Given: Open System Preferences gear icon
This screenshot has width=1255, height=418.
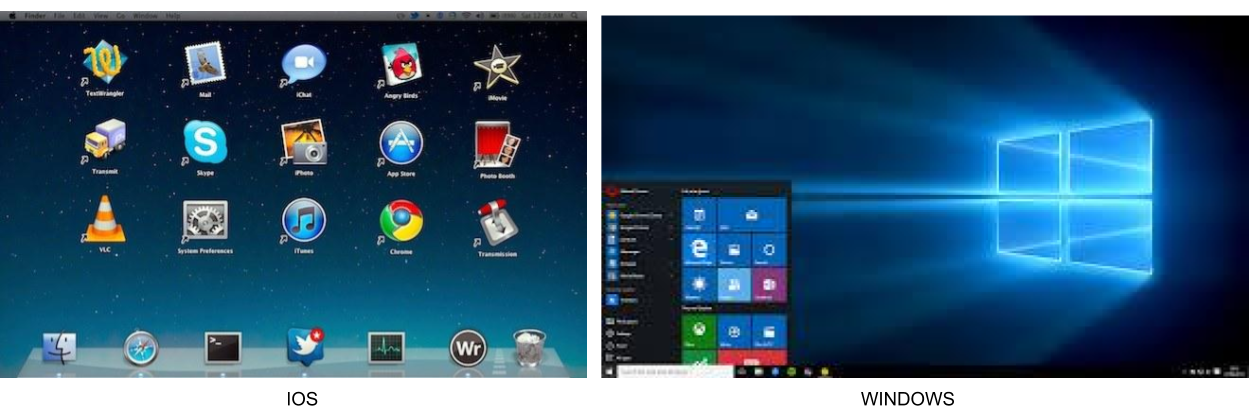Looking at the screenshot, I should pyautogui.click(x=205, y=221).
